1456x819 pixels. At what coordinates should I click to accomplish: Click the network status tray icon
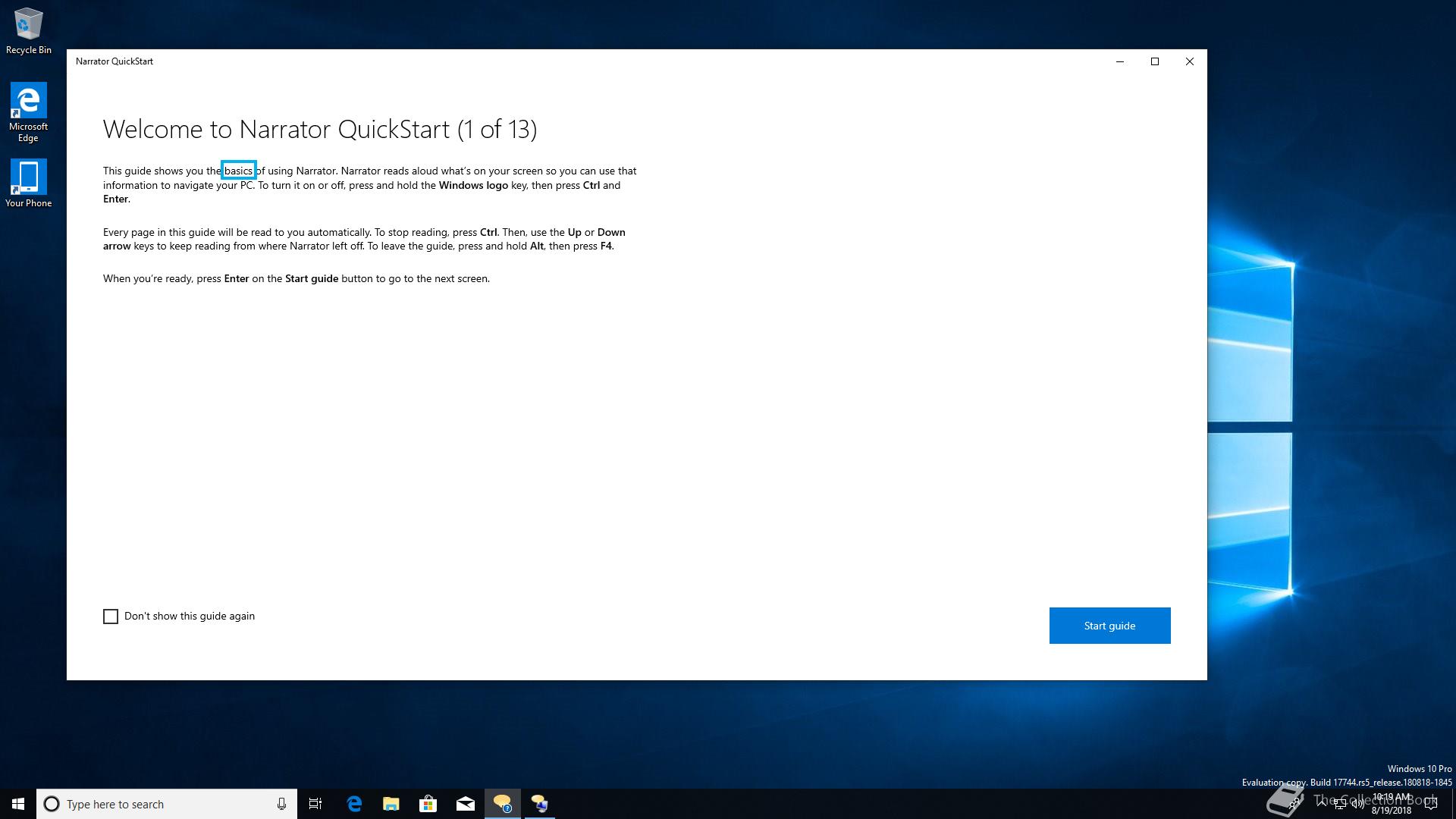coord(1340,804)
